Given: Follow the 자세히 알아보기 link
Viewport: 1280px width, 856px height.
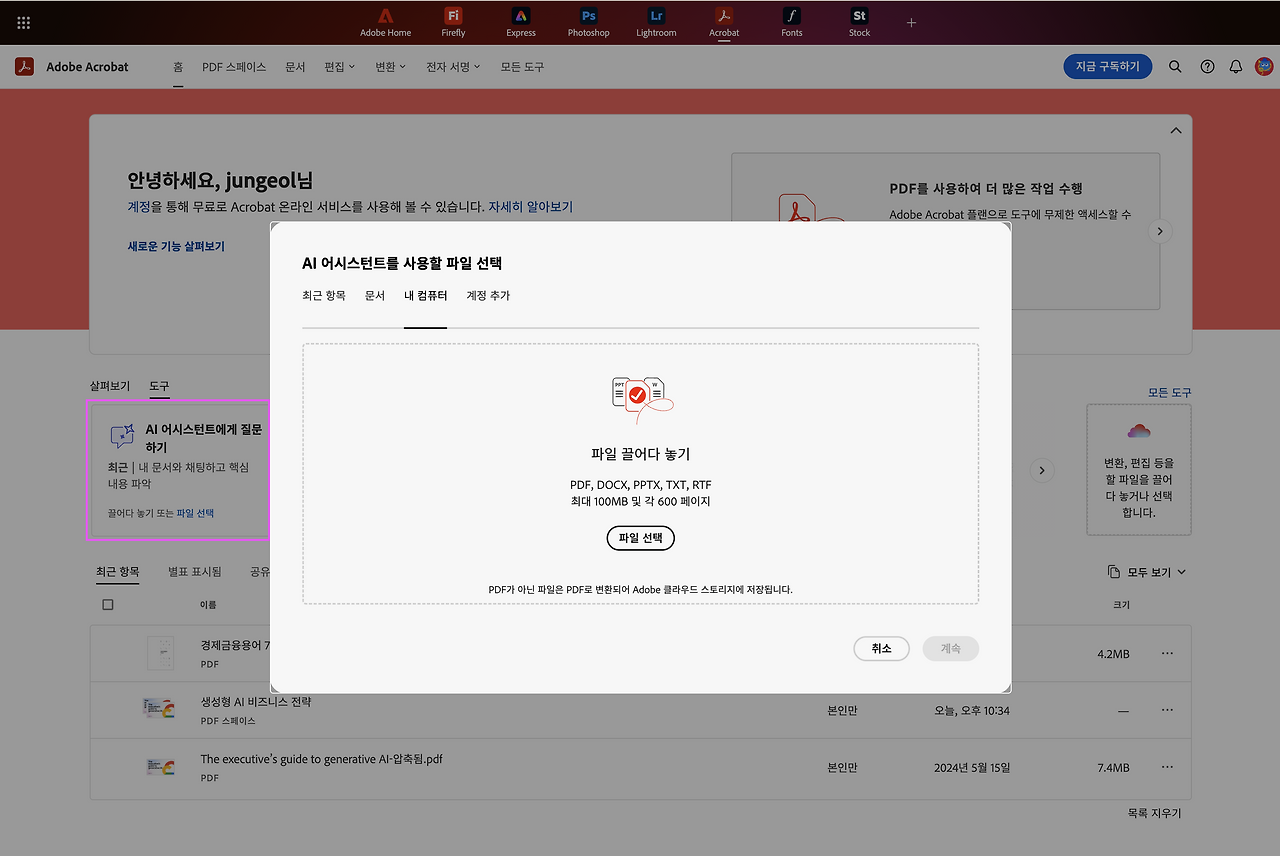Looking at the screenshot, I should 530,207.
